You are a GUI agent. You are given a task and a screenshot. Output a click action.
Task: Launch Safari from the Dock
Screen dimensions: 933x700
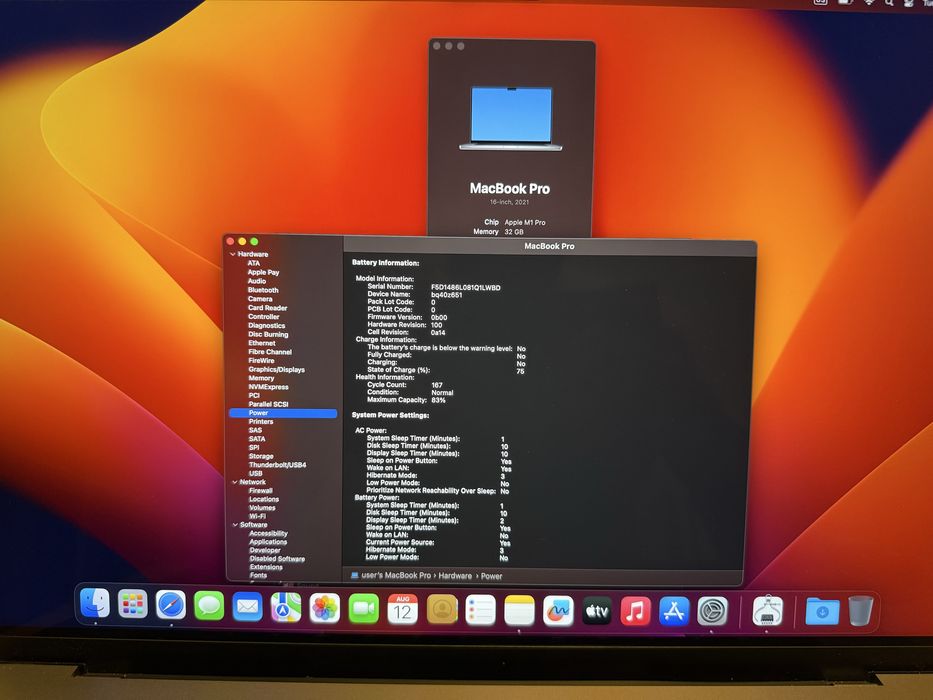[x=171, y=605]
